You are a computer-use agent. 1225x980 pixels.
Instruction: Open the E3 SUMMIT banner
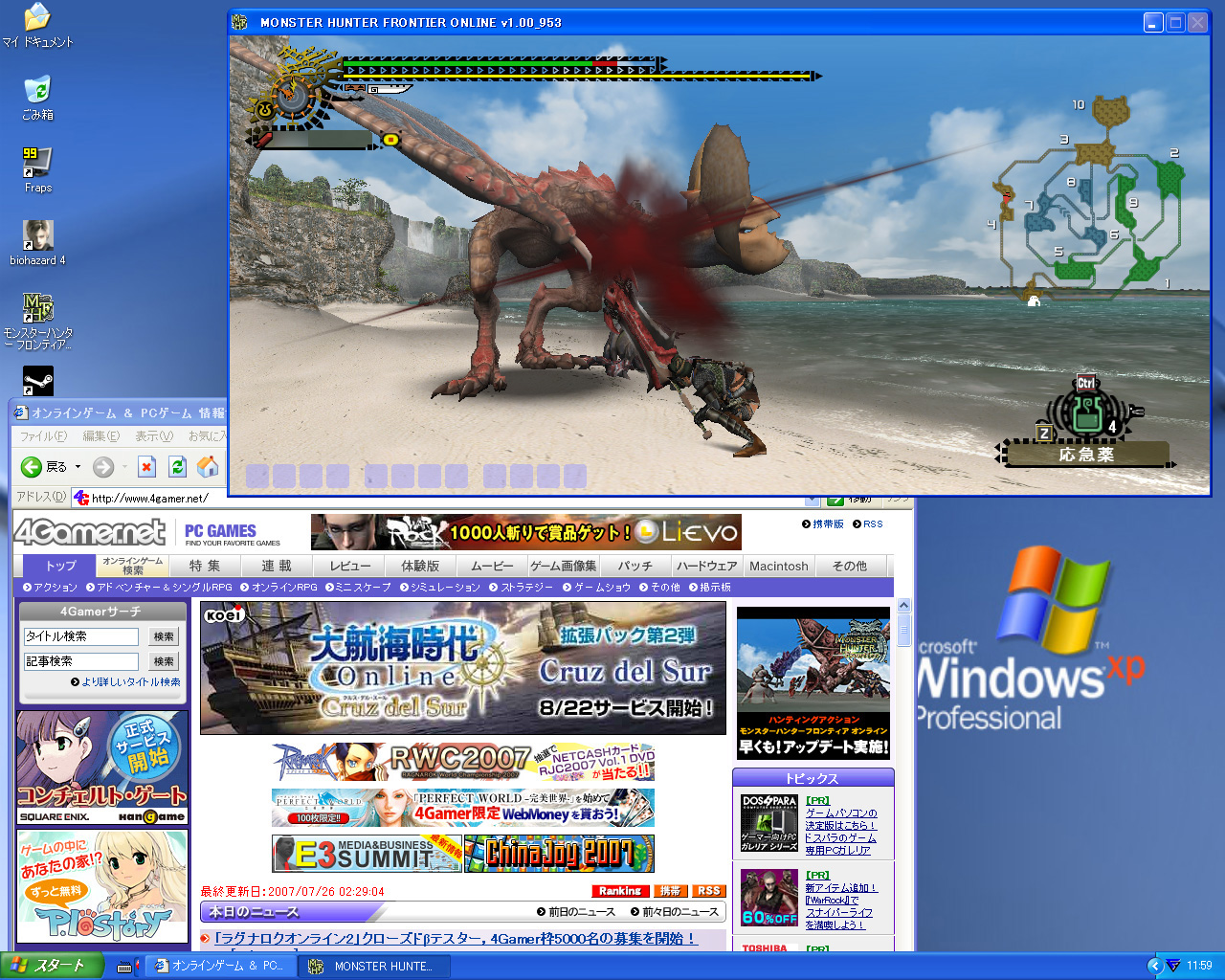click(x=367, y=853)
